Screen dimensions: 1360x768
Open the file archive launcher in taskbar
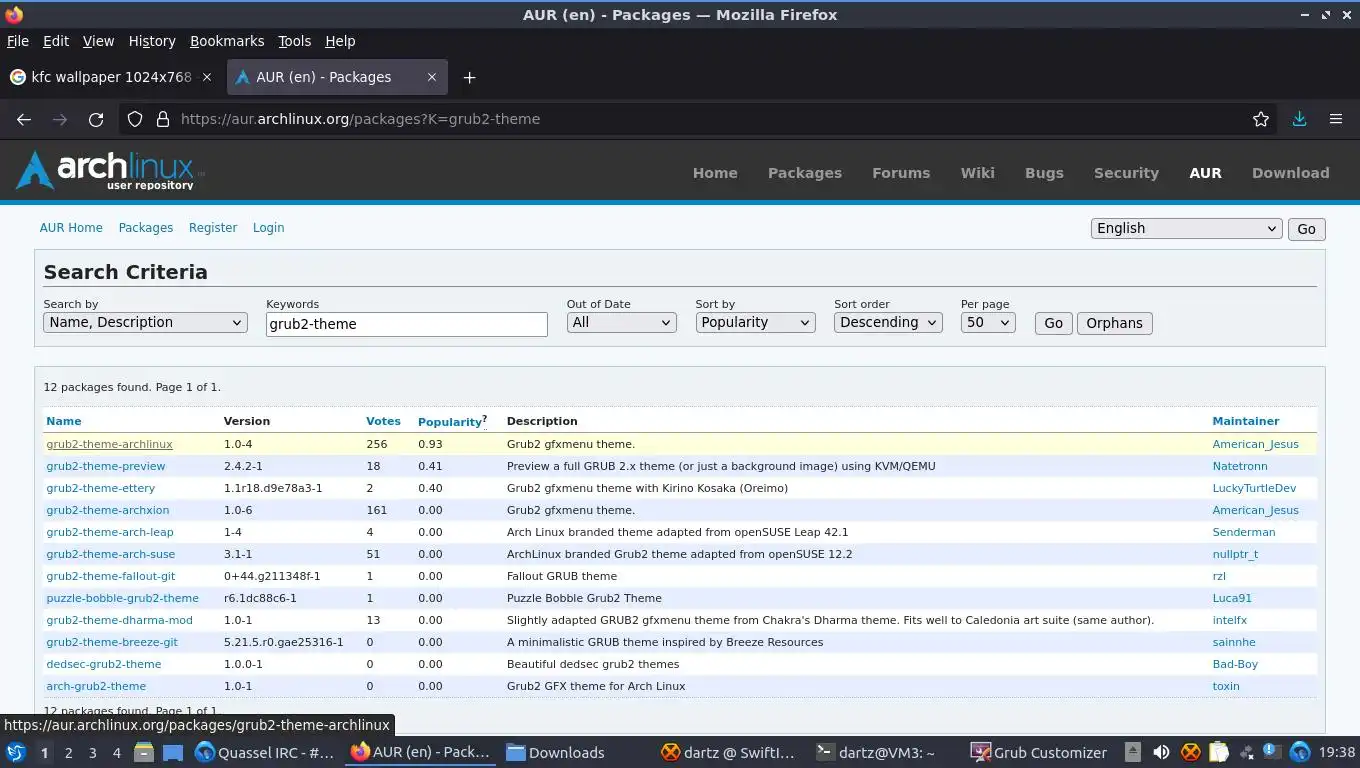pos(143,753)
